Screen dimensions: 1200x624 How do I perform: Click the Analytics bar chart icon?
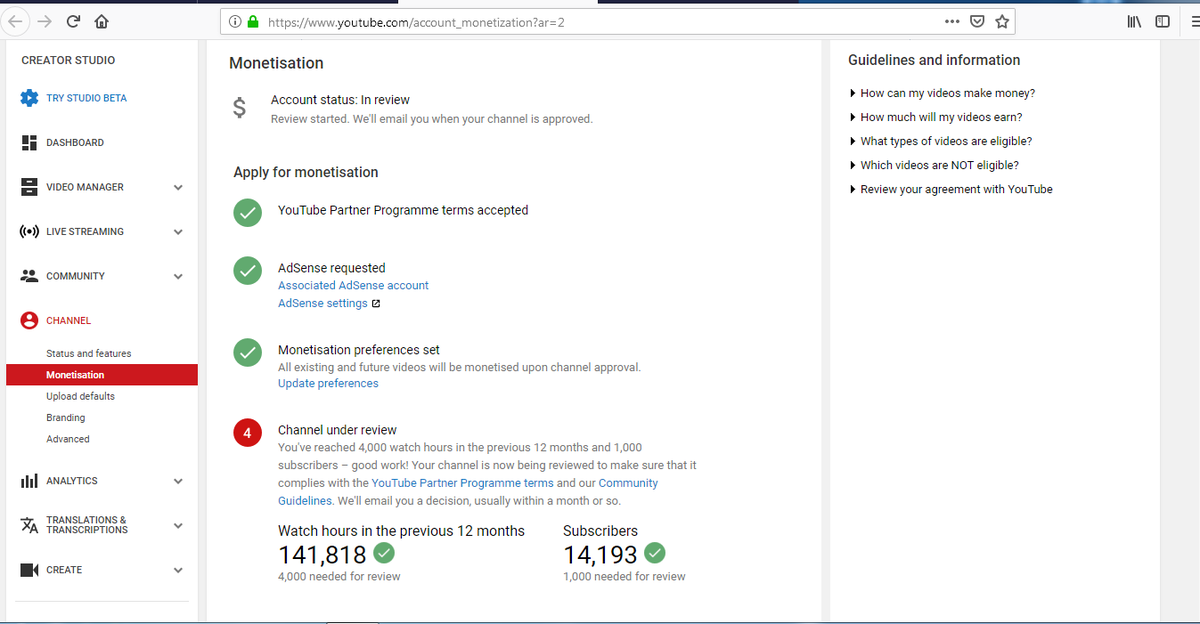pos(30,481)
